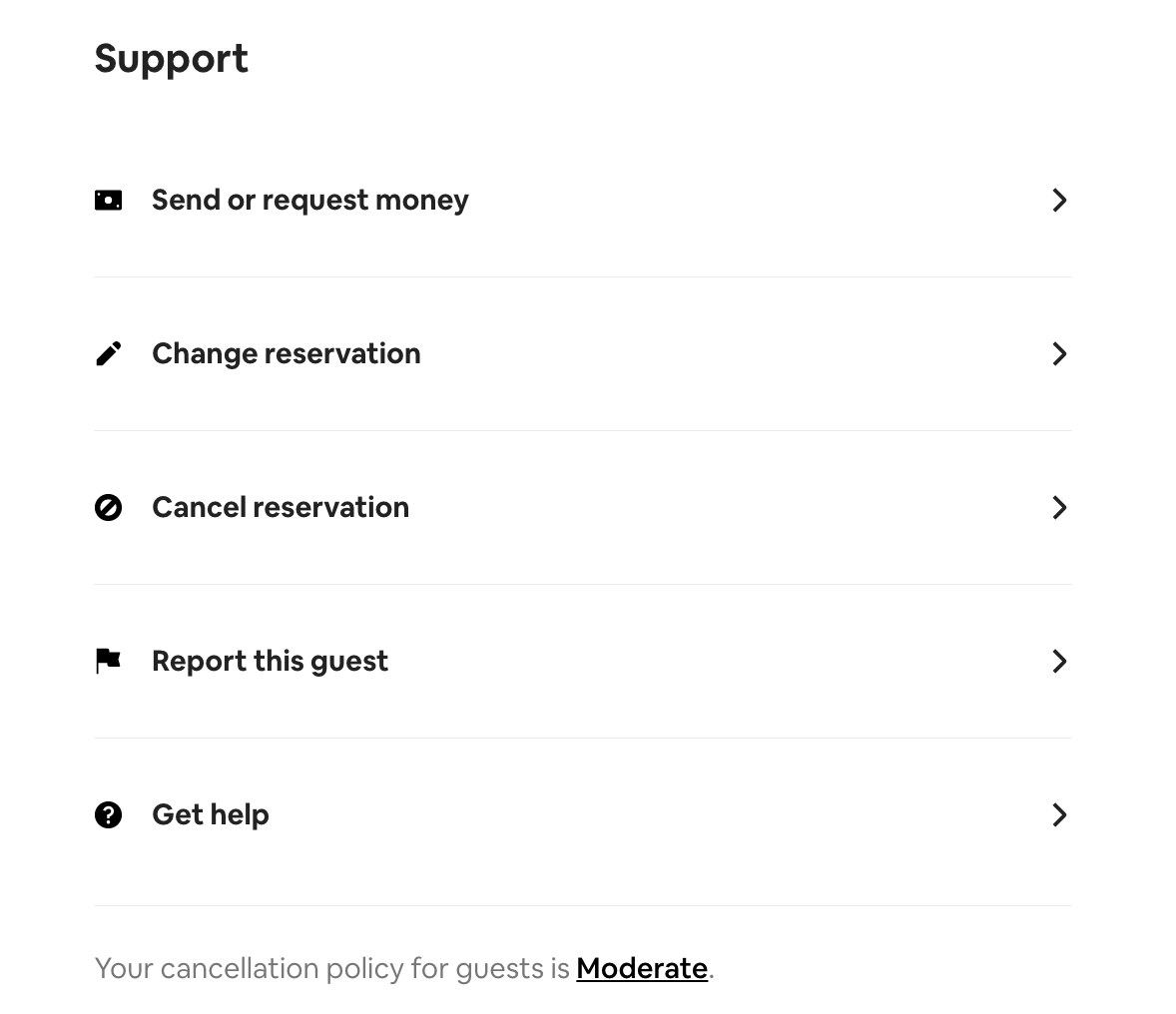Click divider line between Change and Cancel reservation
The image size is (1176, 1014).
(x=583, y=431)
